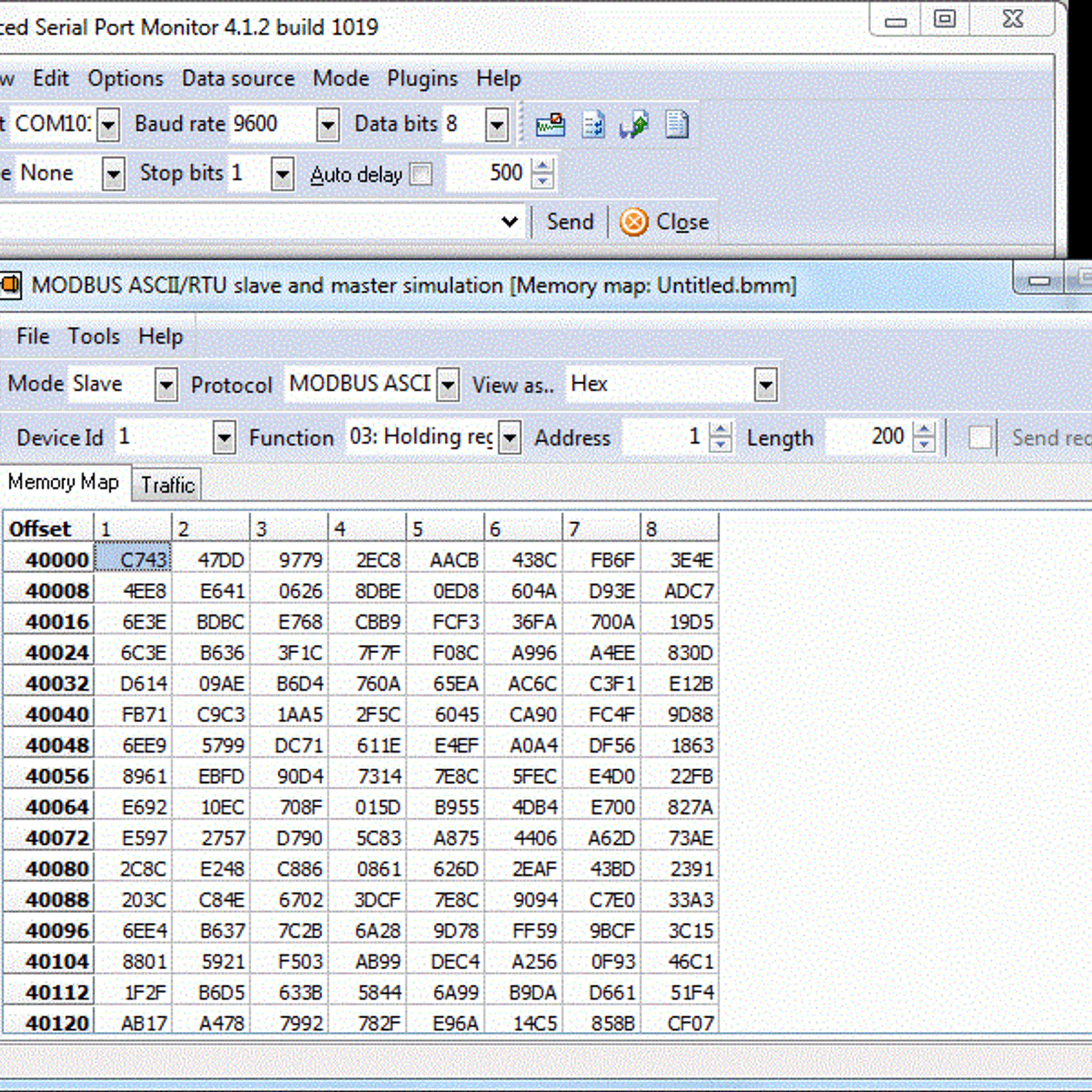Click the MODBUS simulation window title icon
Screen dimensions: 1092x1092
click(10, 285)
